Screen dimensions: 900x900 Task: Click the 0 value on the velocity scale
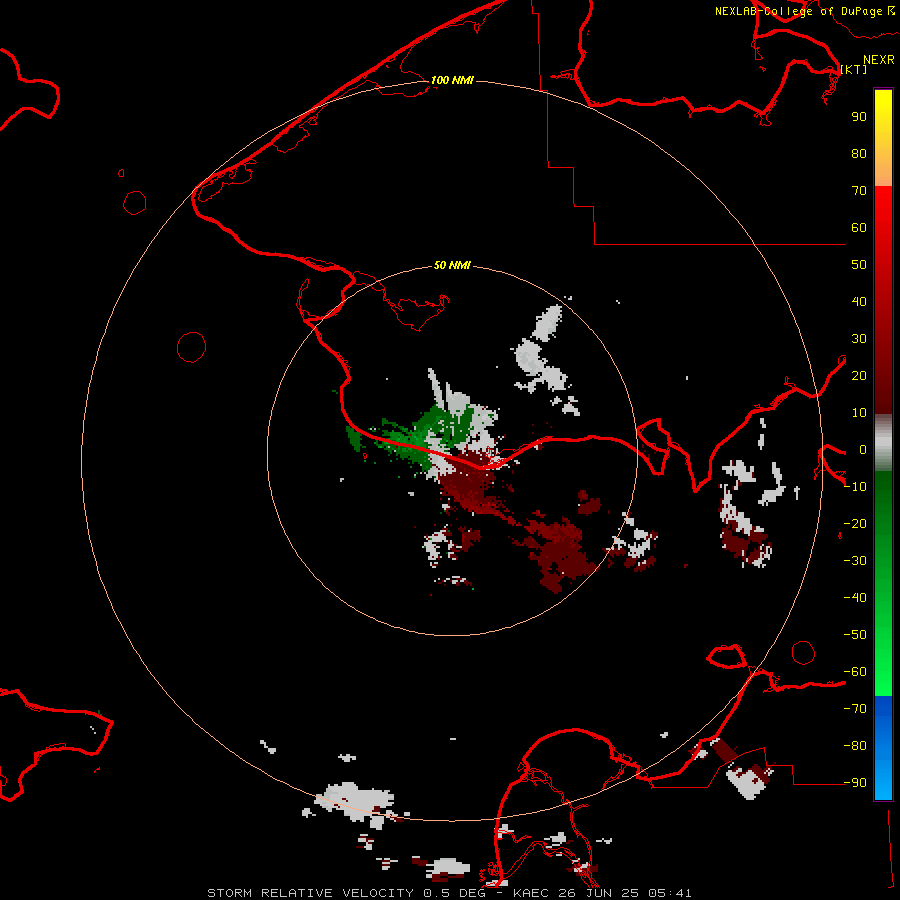tap(863, 449)
